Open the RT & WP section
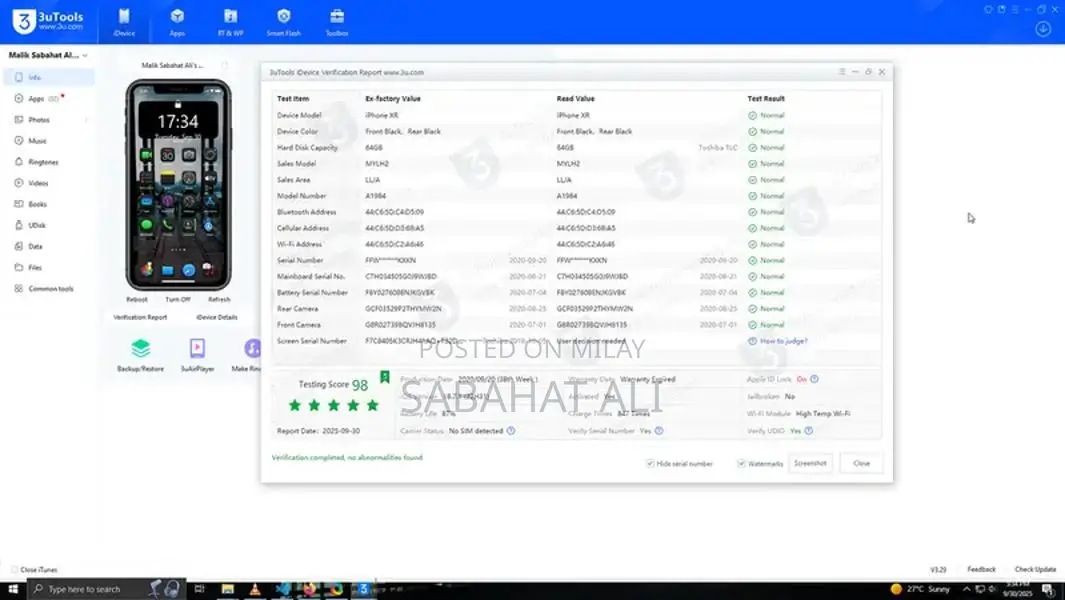The image size is (1065, 600). [230, 21]
